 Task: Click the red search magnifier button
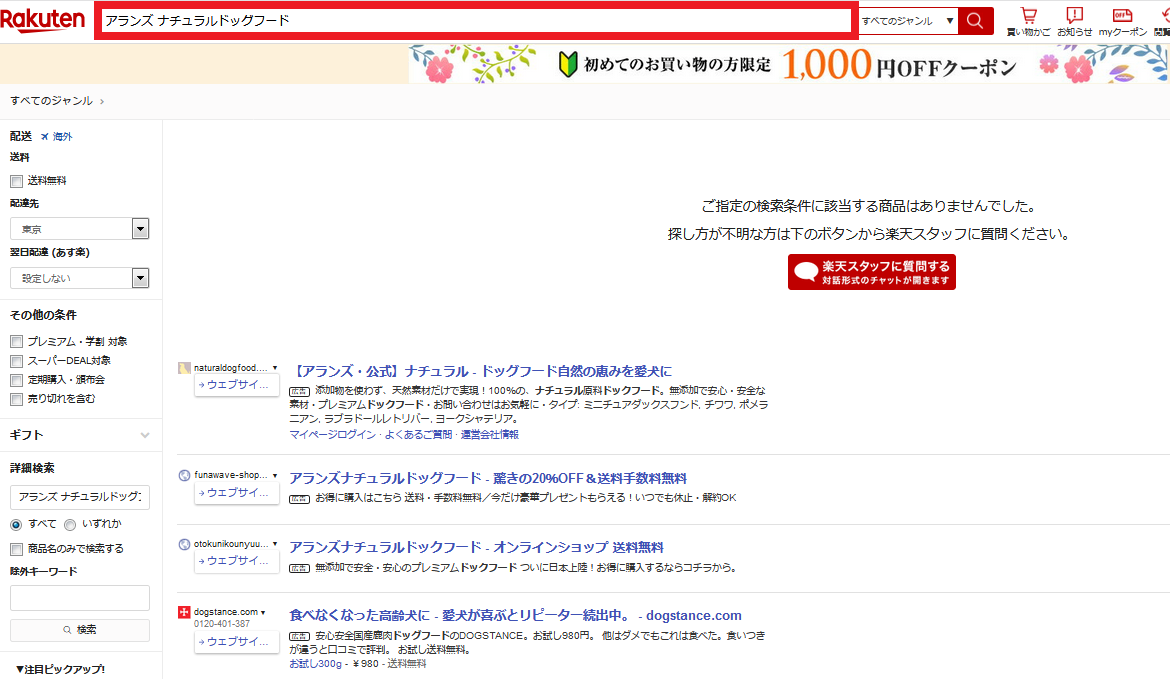(x=975, y=20)
